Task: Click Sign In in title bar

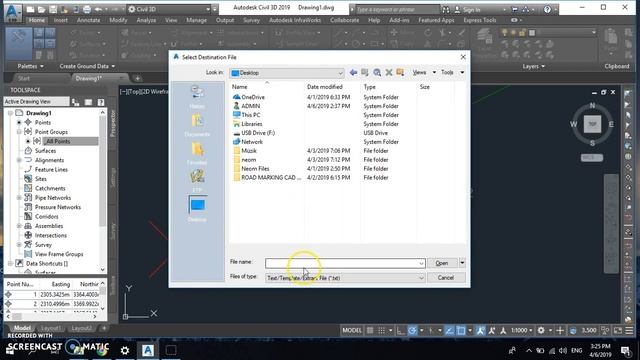Action: point(471,9)
